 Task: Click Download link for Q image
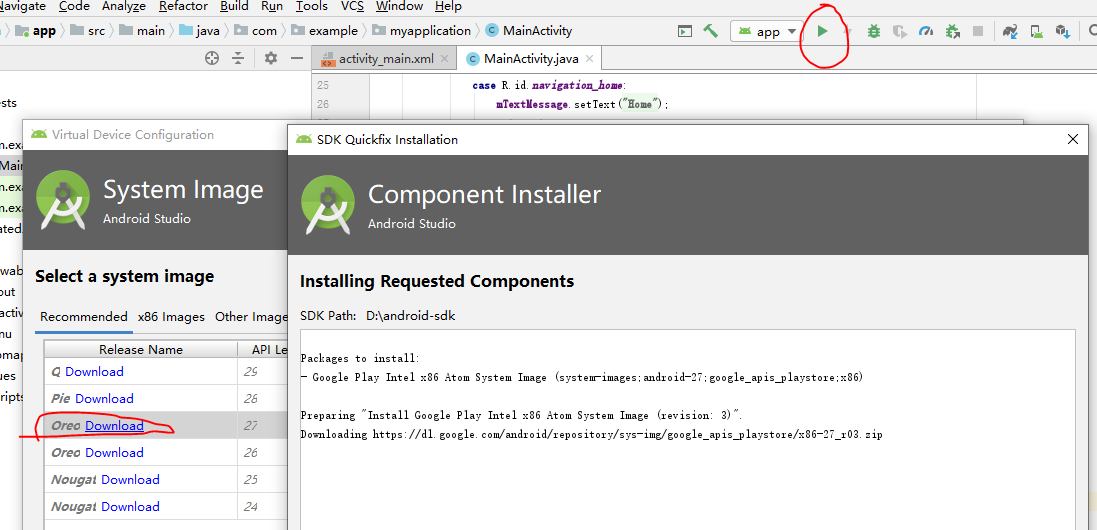94,372
